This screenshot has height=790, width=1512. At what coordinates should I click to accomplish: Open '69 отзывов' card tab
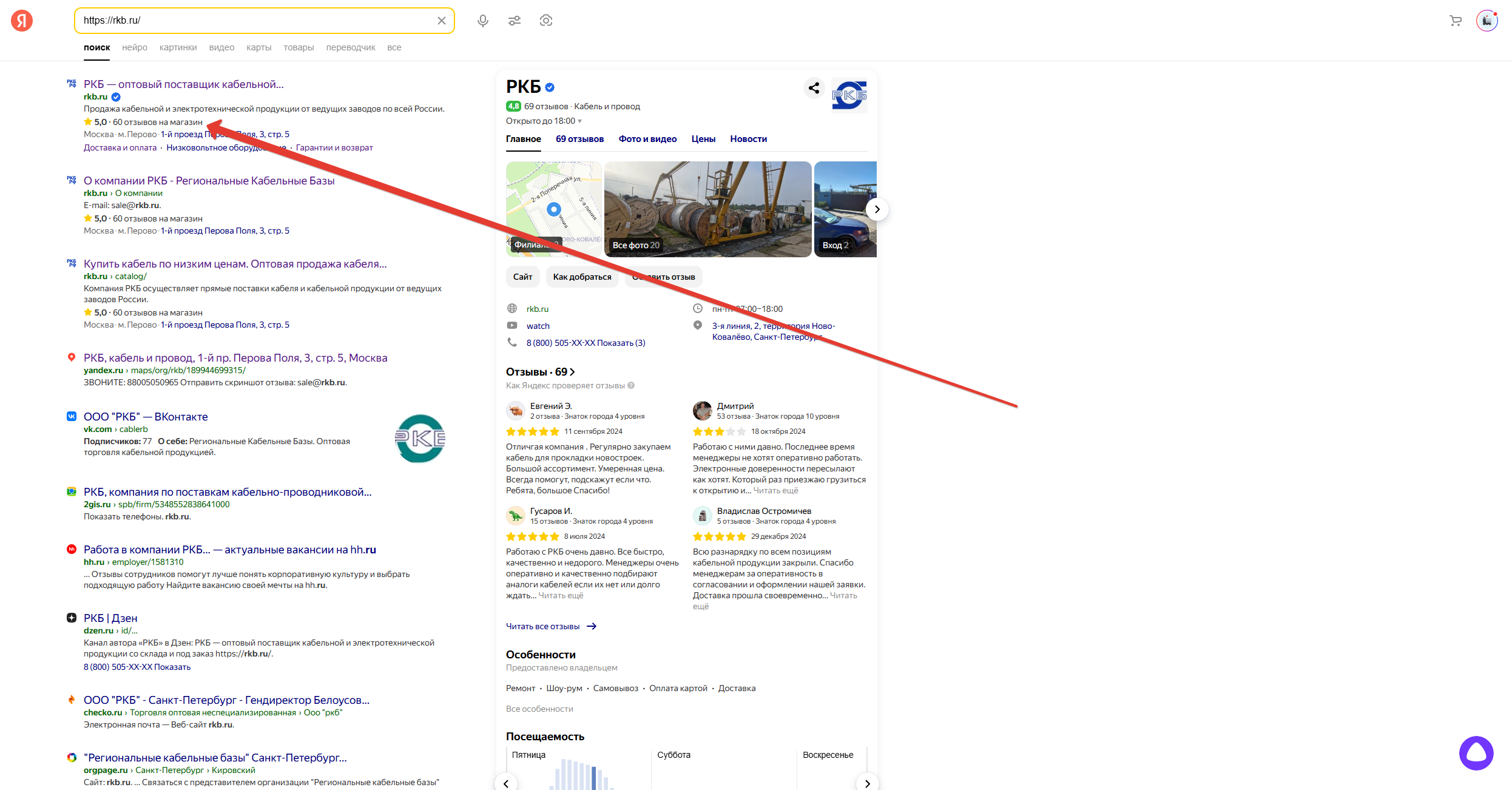click(580, 139)
